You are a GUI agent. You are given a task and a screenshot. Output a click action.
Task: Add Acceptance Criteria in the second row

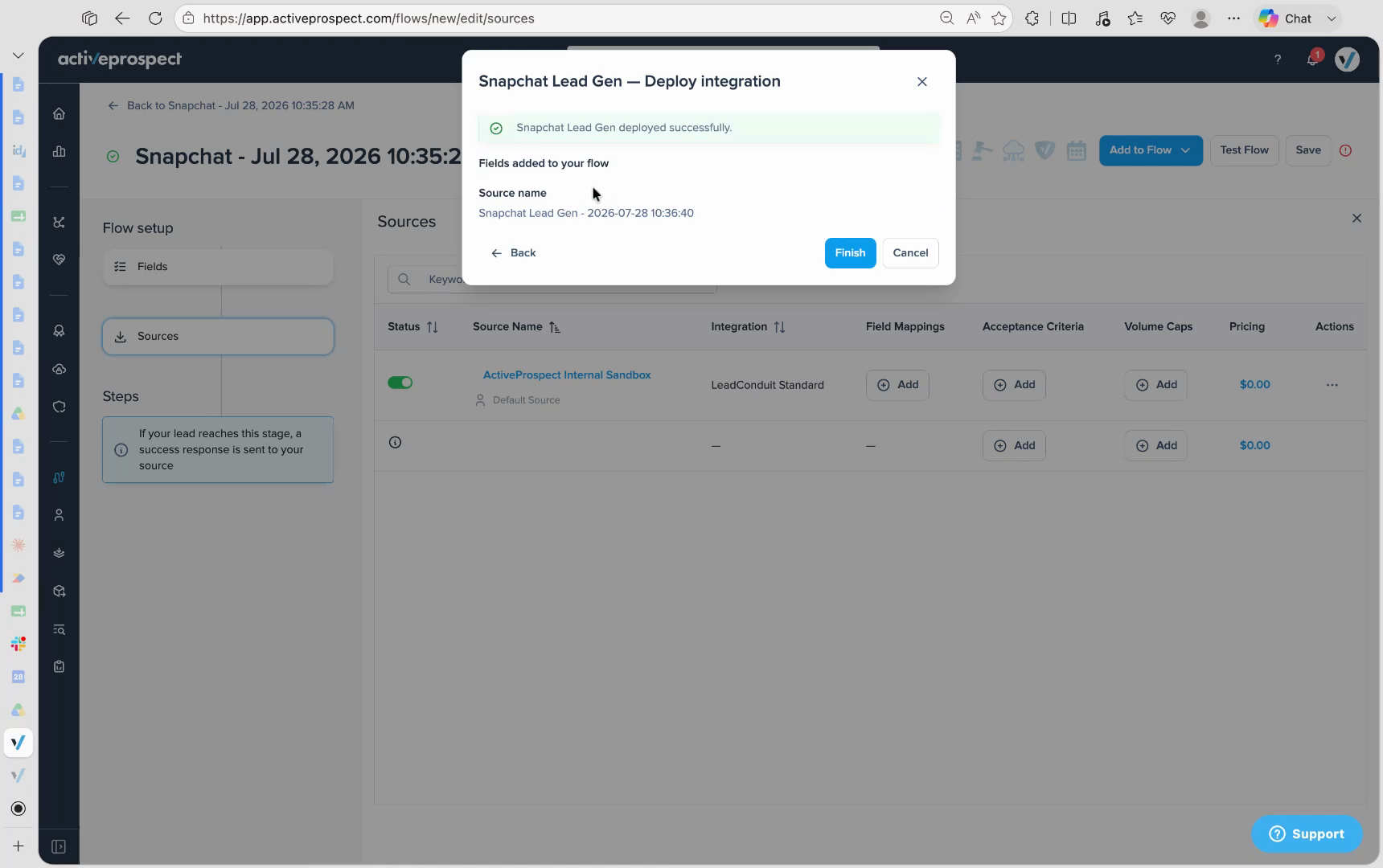click(x=1014, y=445)
